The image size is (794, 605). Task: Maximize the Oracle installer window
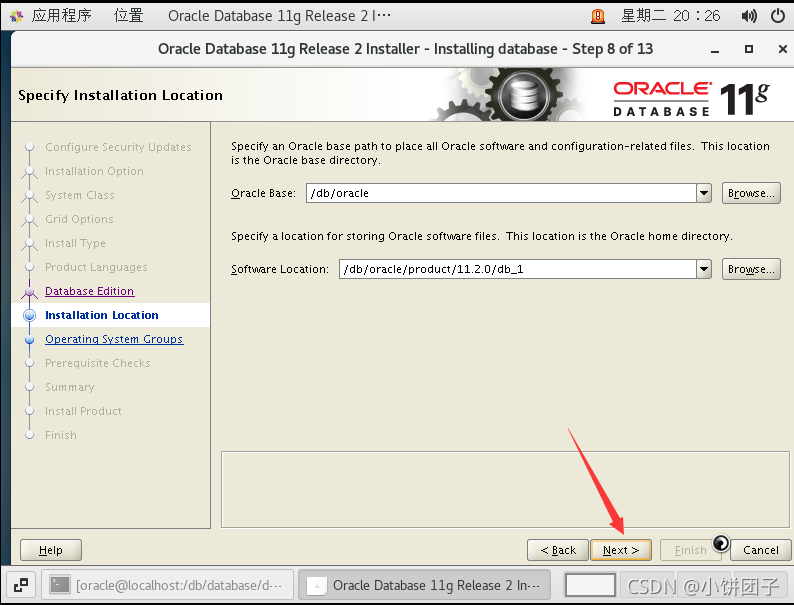(749, 49)
